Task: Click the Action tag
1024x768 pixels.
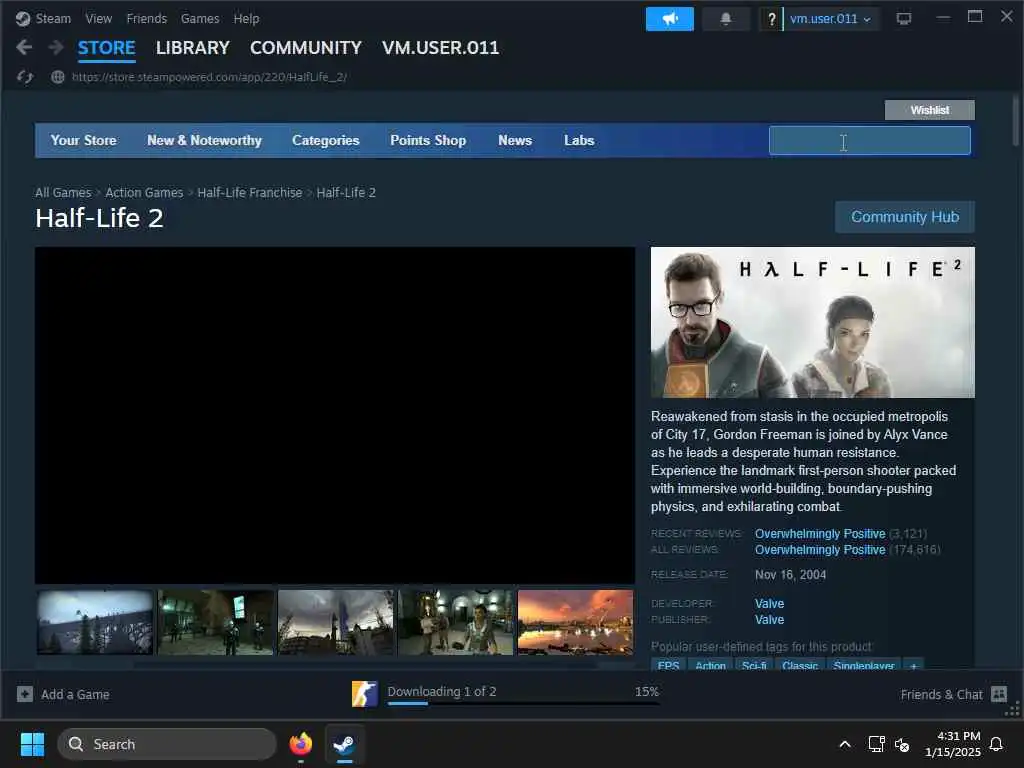Action: click(x=710, y=664)
